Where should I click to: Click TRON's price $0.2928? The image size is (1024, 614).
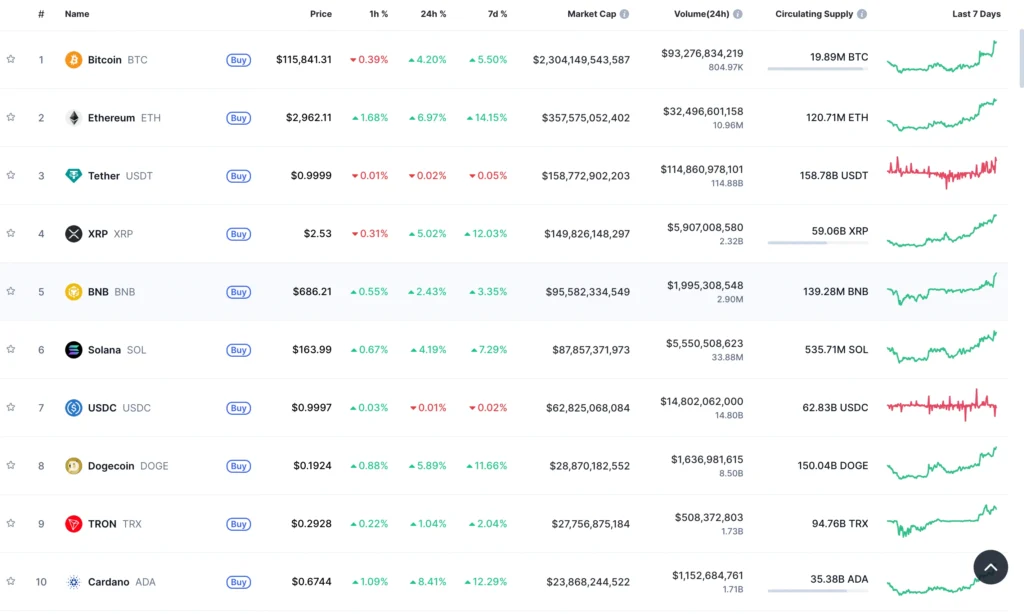click(x=312, y=524)
